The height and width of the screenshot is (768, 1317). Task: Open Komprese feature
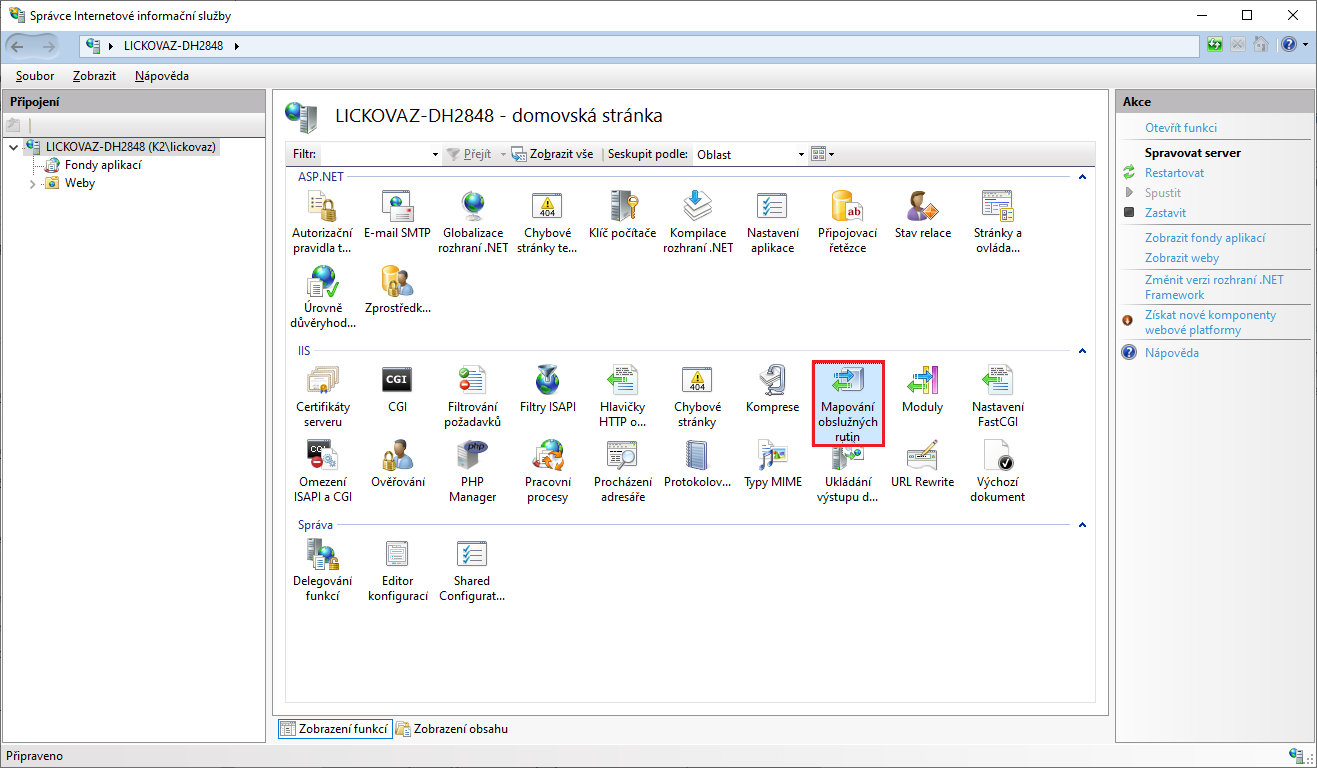[773, 389]
